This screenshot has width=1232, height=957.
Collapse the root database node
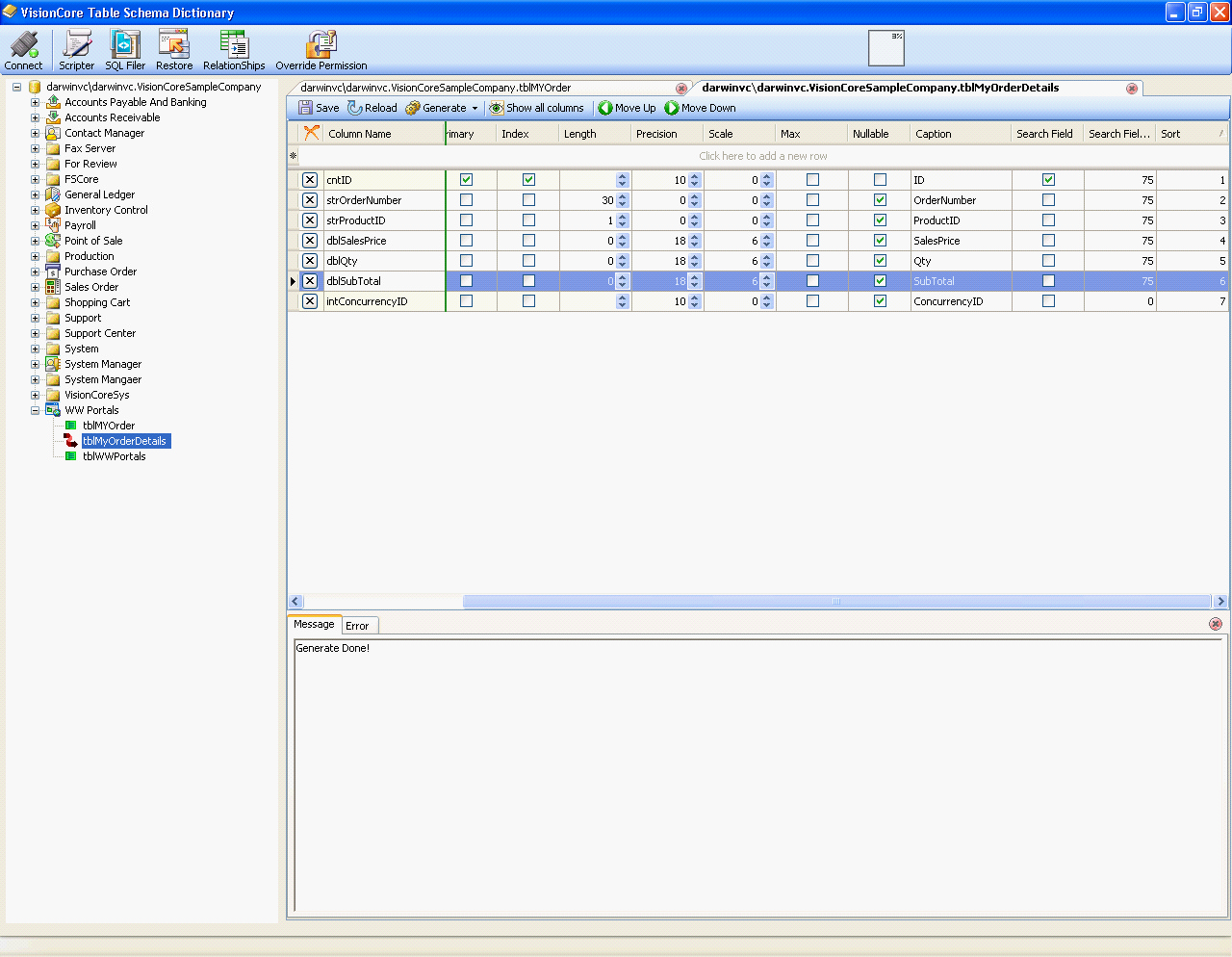coord(16,87)
